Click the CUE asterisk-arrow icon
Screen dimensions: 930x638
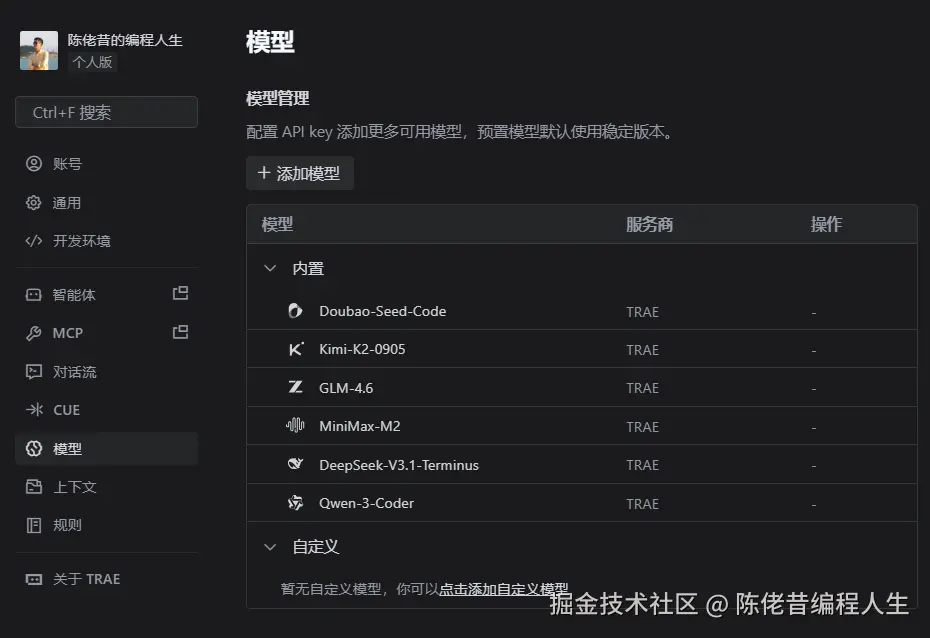coord(34,410)
